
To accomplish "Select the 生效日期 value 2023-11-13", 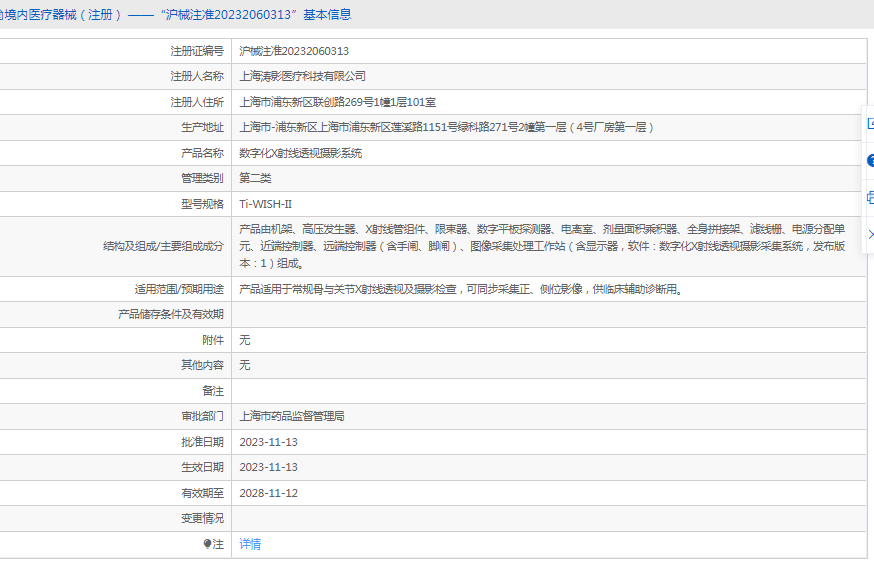I will 268,467.
